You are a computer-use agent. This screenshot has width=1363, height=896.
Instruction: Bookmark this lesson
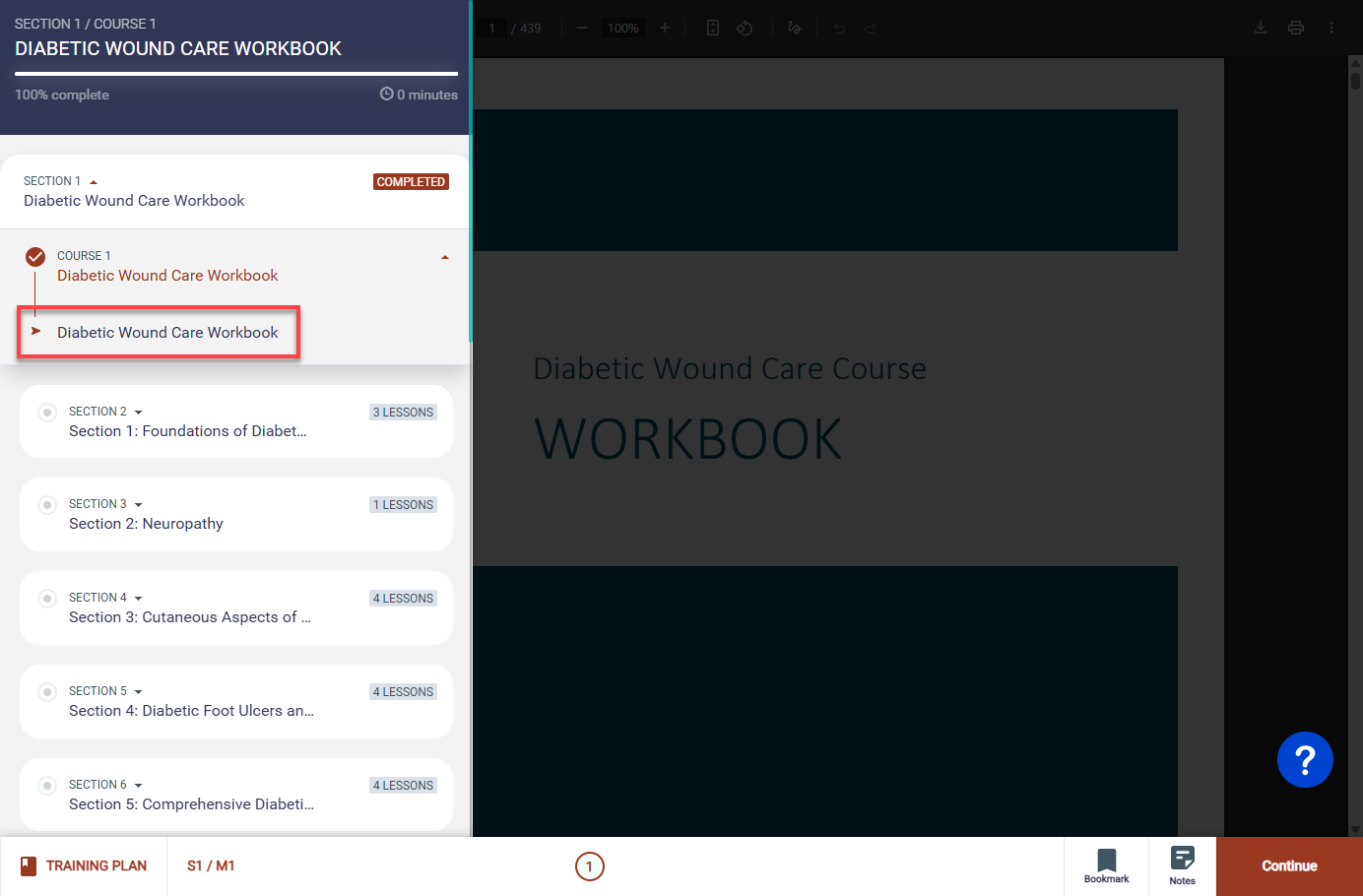[1107, 866]
